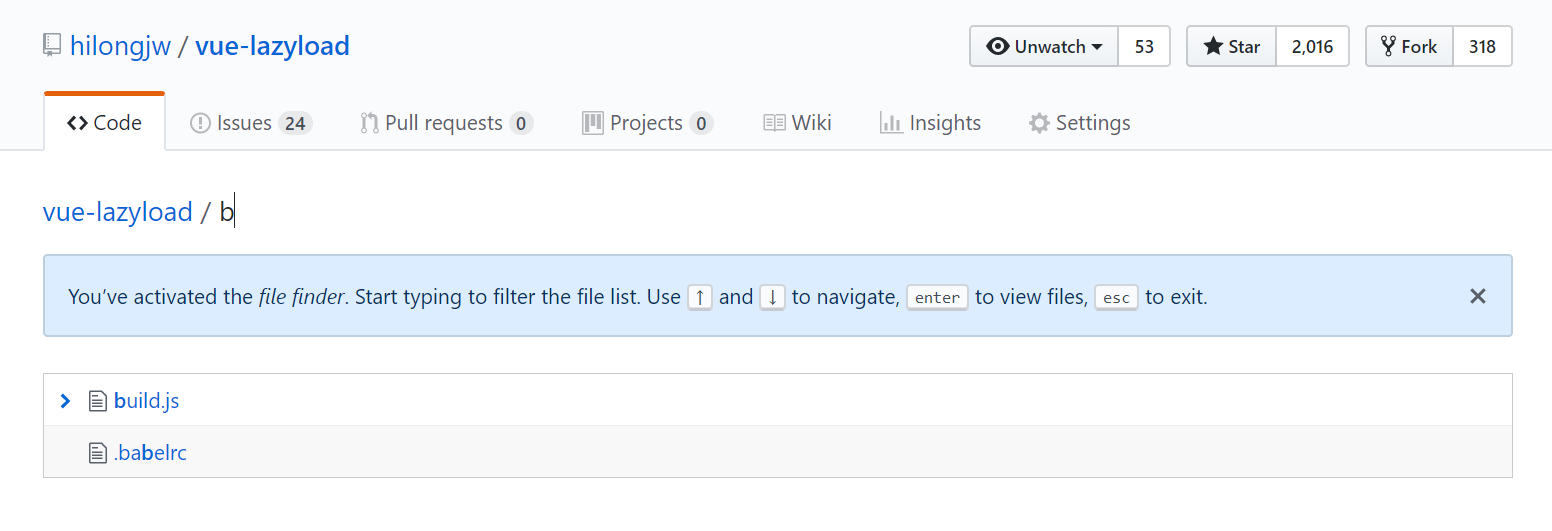Viewport: 1552px width, 531px height.
Task: Click the up arrow key hint in banner
Action: tap(700, 297)
